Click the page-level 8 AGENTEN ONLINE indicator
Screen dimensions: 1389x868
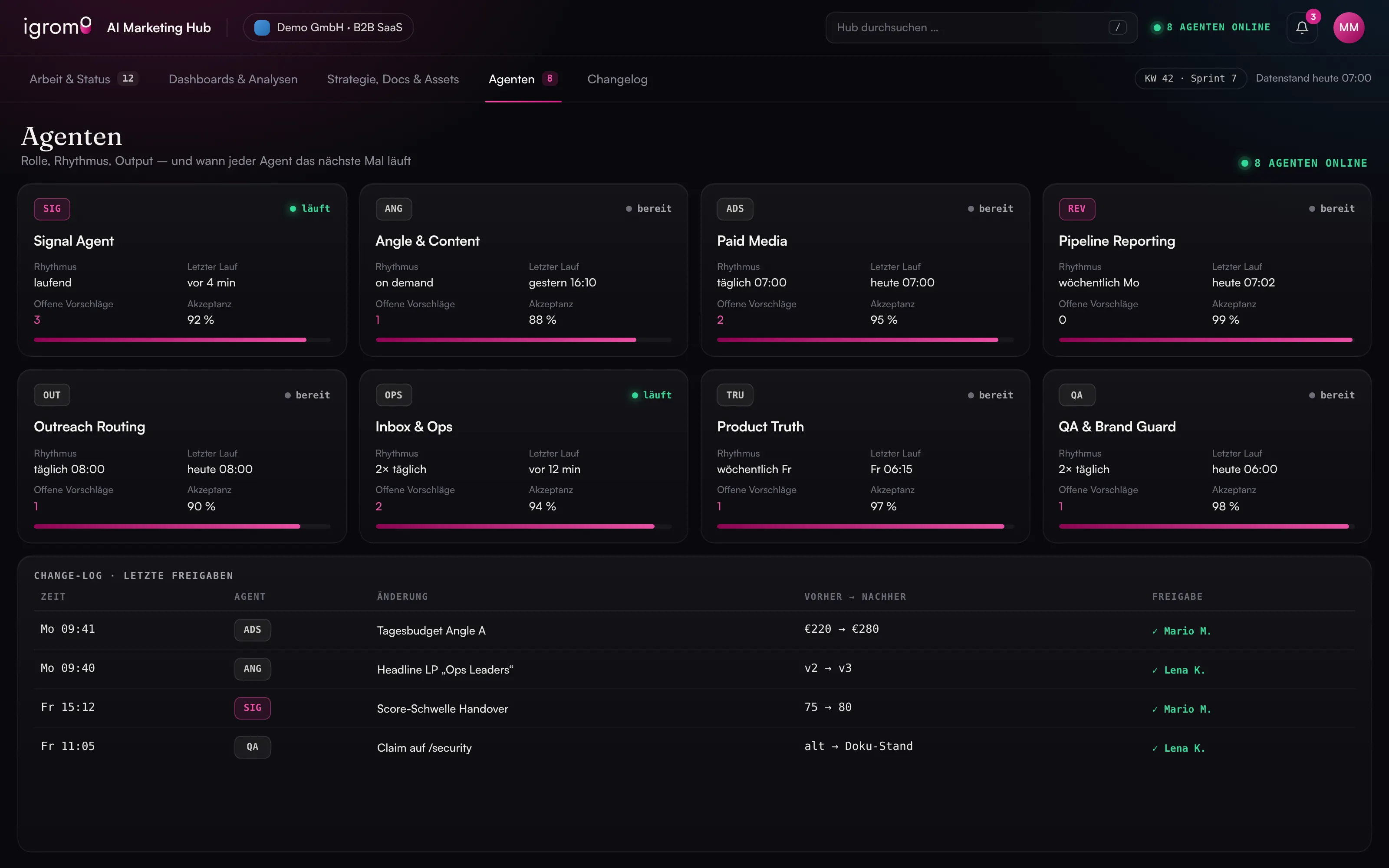[1303, 163]
